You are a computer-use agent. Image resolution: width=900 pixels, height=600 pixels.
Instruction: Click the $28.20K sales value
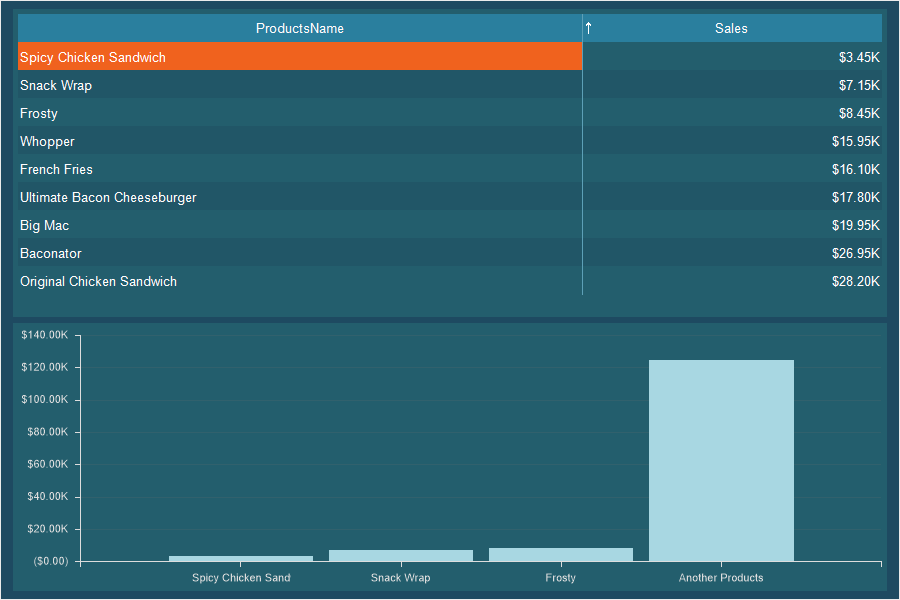(x=858, y=281)
